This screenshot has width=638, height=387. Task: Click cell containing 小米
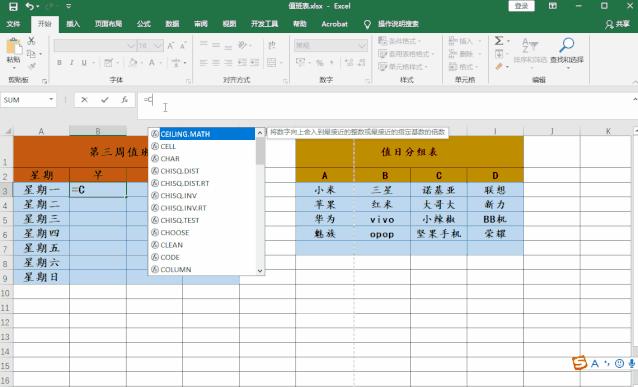click(325, 190)
